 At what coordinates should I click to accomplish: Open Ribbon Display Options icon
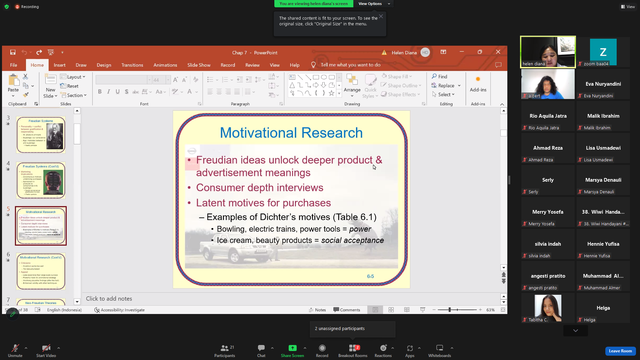443,52
